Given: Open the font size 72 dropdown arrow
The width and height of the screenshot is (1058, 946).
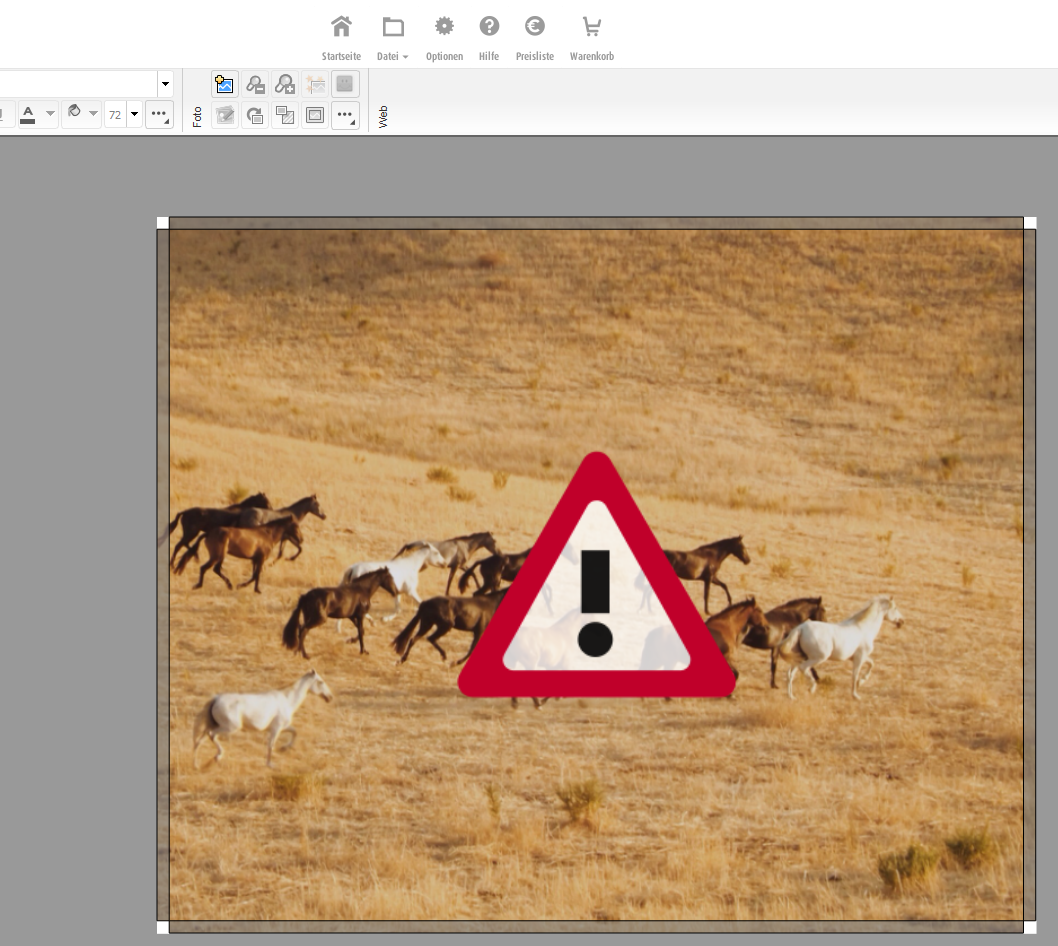Looking at the screenshot, I should click(134, 115).
